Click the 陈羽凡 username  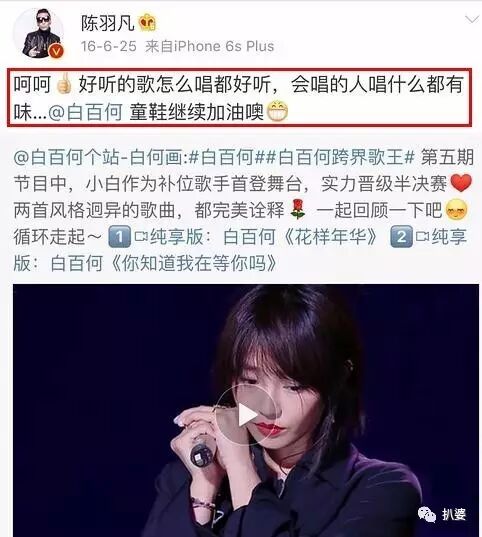(108, 23)
